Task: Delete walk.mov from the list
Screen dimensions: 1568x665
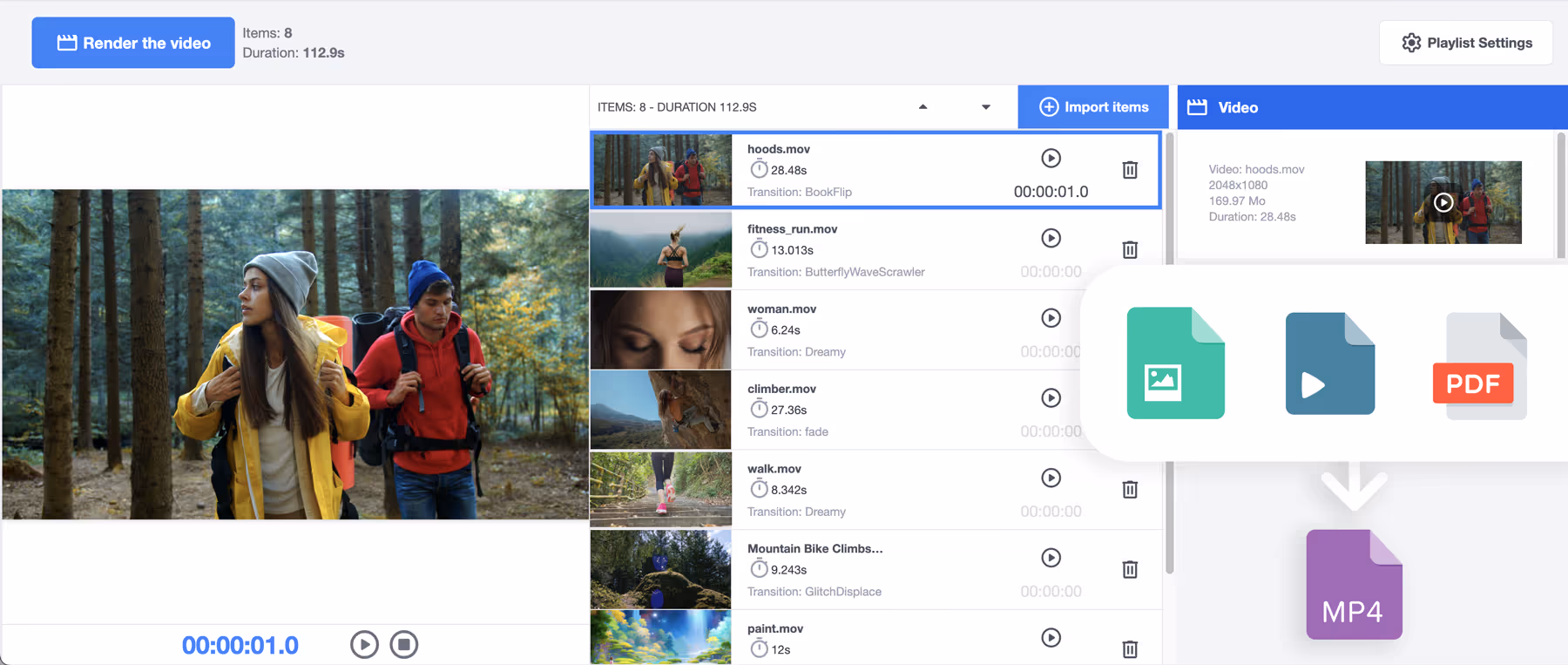Action: point(1130,490)
